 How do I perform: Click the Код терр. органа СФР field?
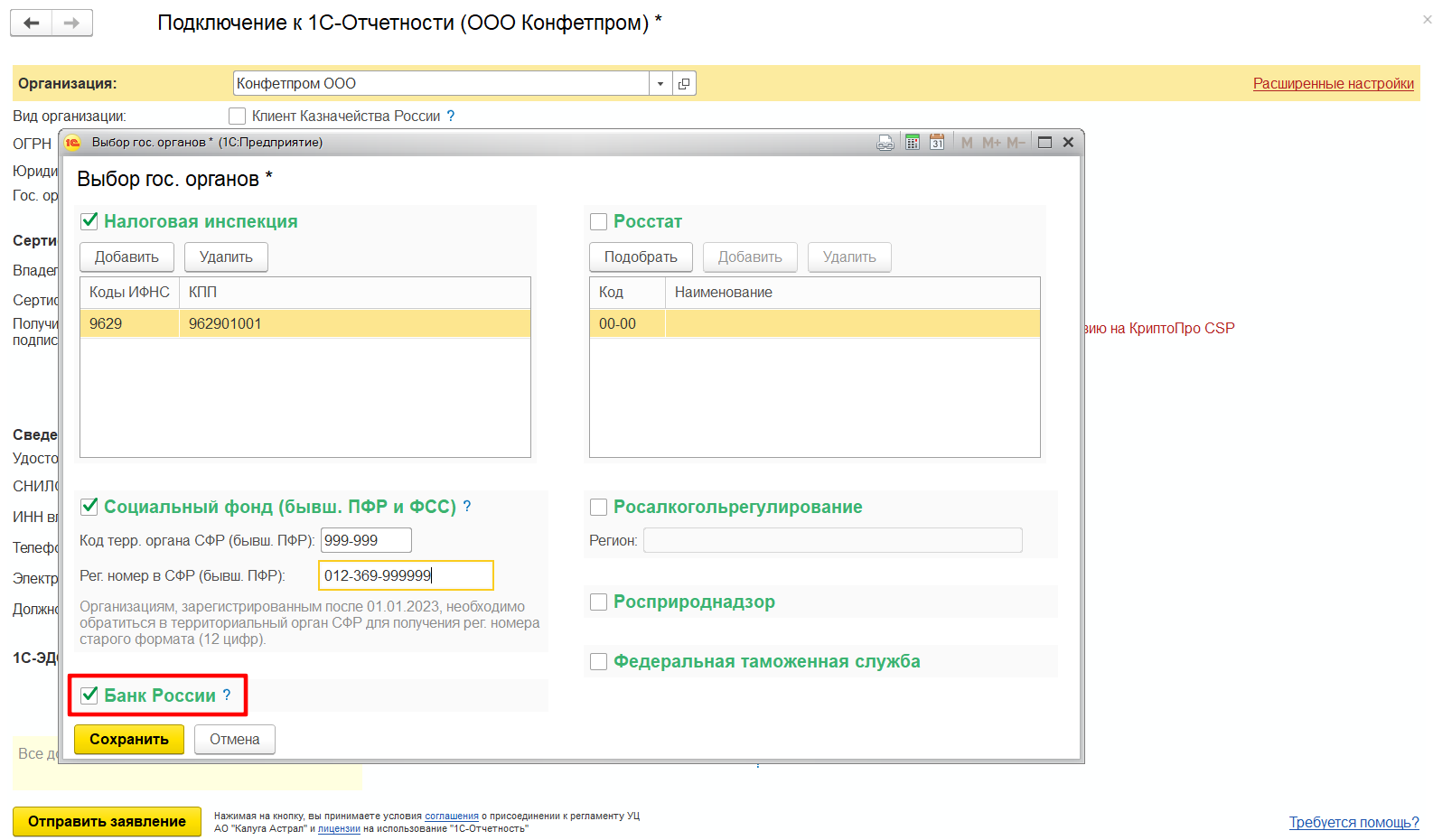(x=366, y=540)
